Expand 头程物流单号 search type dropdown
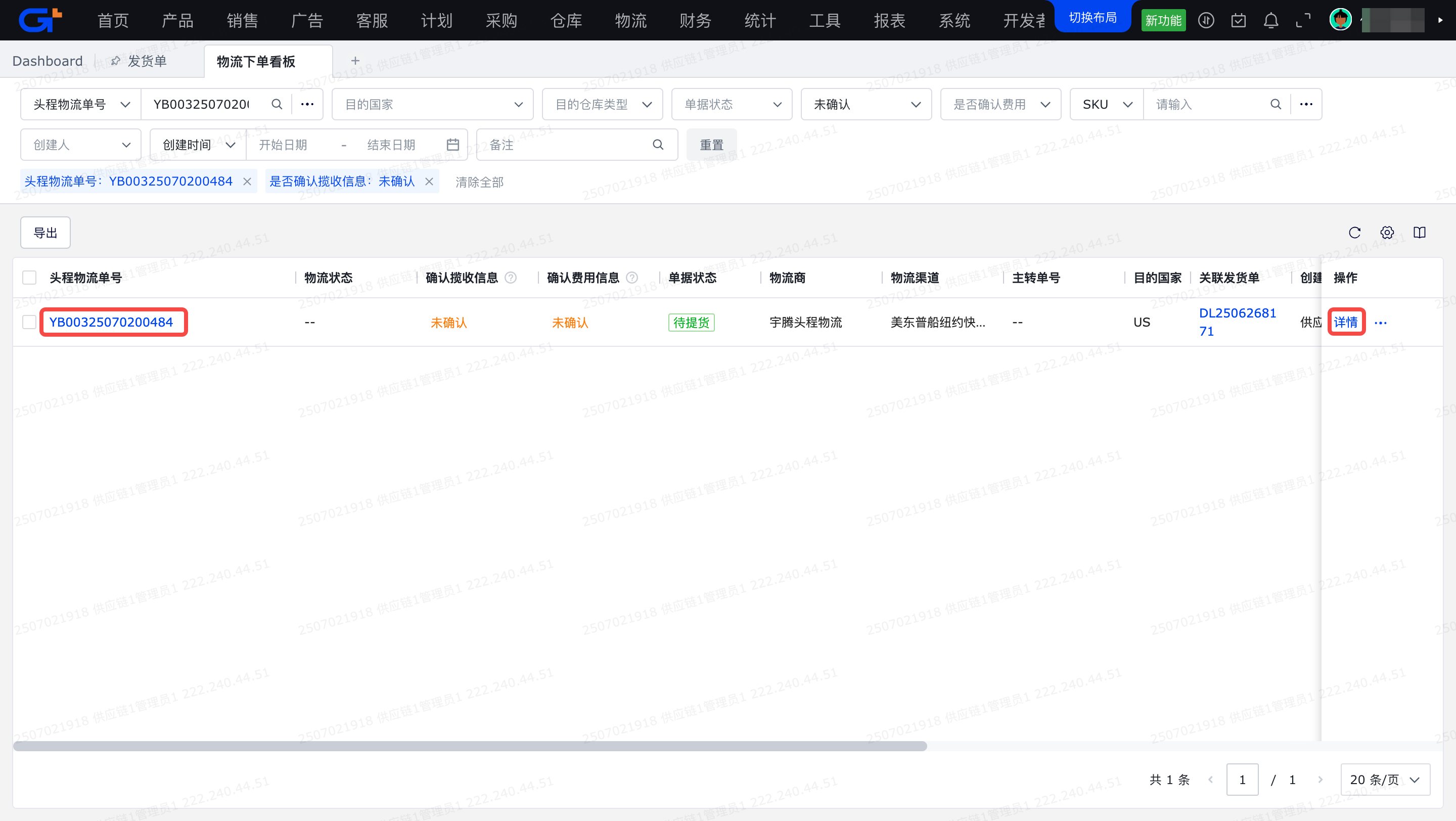The width and height of the screenshot is (1456, 821). (81, 104)
